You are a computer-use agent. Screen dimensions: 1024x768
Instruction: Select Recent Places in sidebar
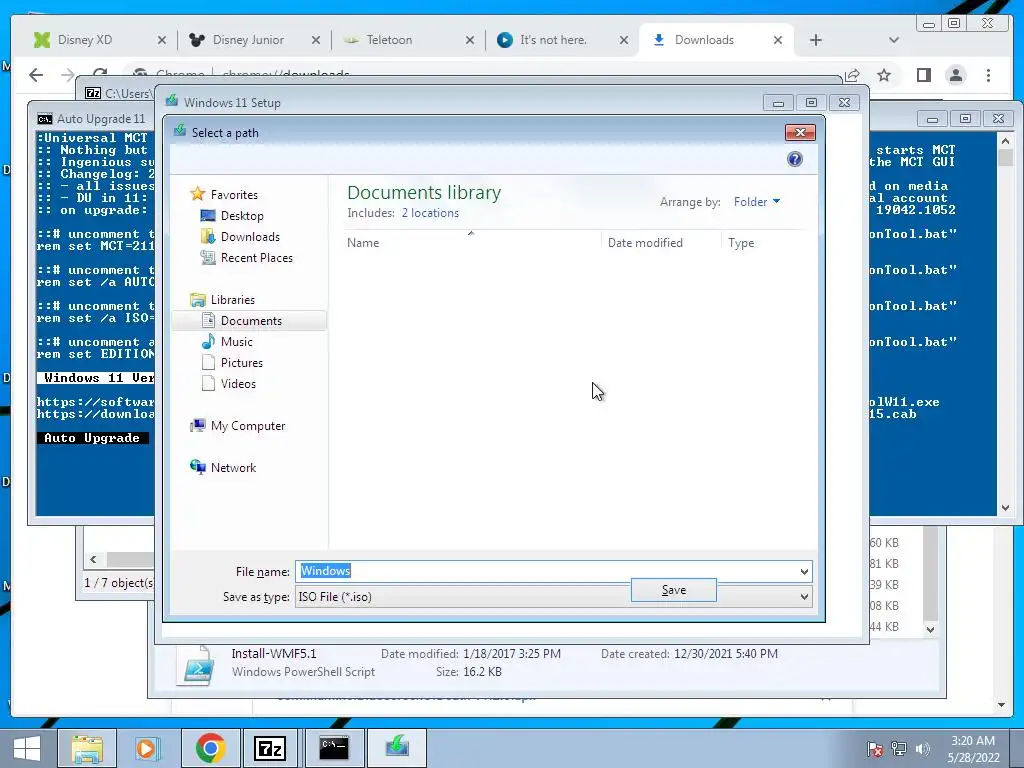point(257,257)
